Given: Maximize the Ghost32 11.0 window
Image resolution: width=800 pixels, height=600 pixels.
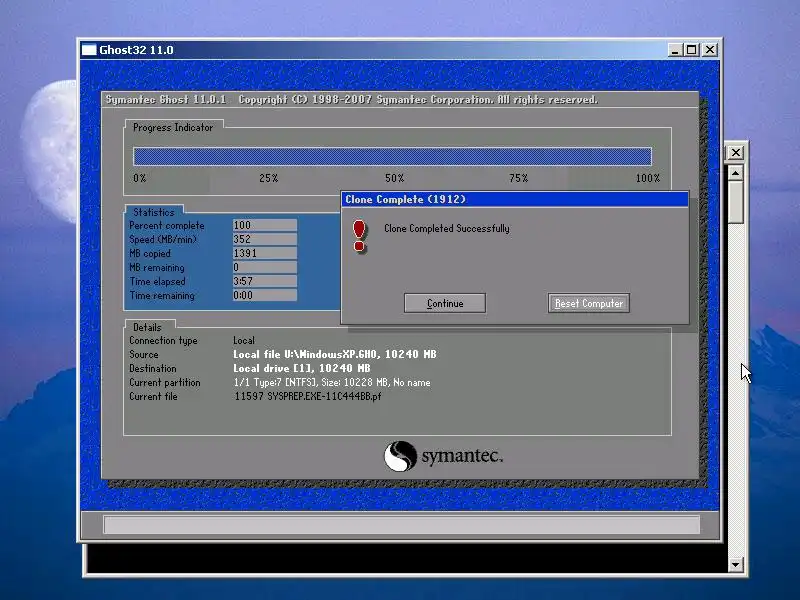Looking at the screenshot, I should coord(691,50).
